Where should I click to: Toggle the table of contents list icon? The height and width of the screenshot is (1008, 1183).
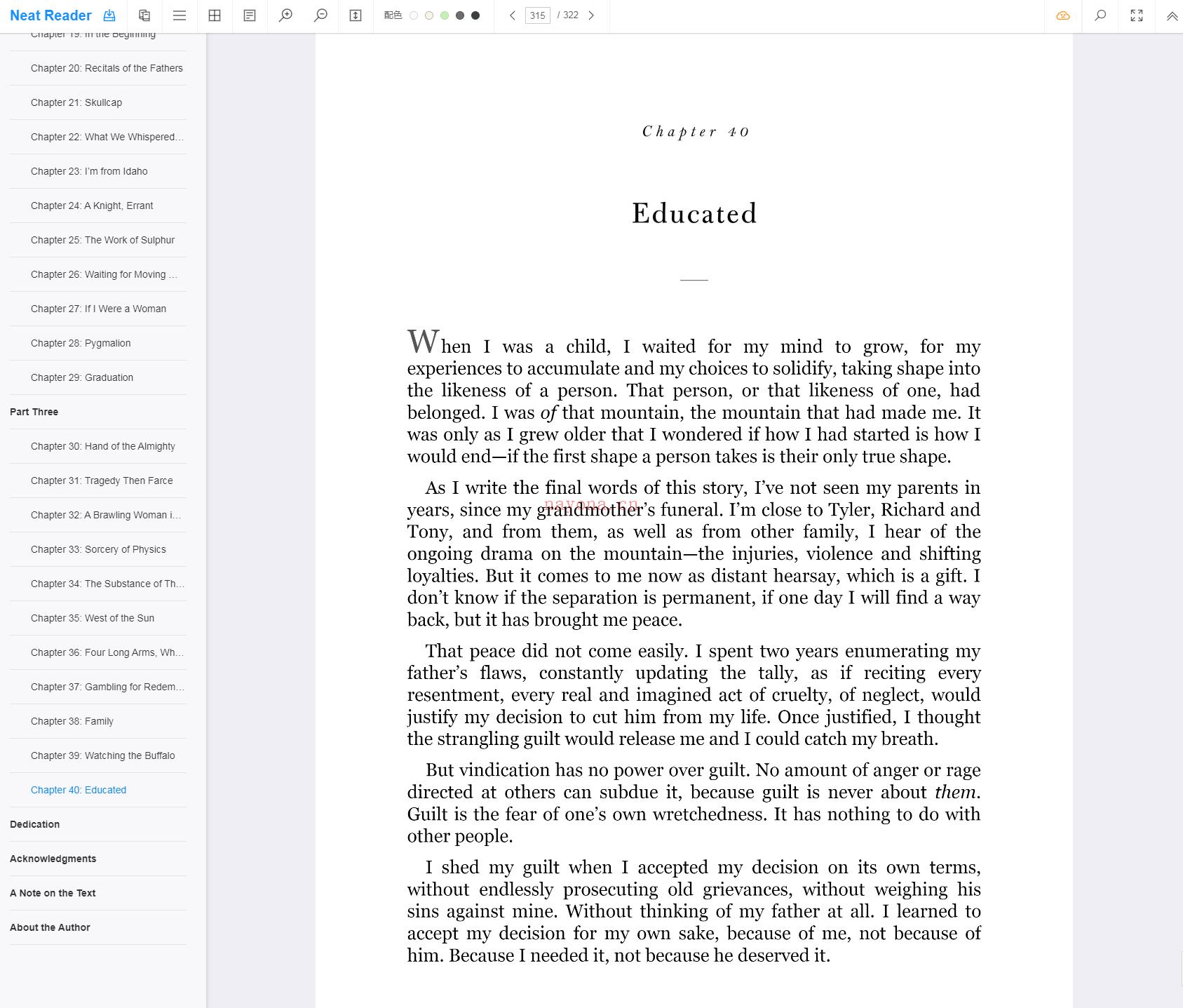coord(180,15)
